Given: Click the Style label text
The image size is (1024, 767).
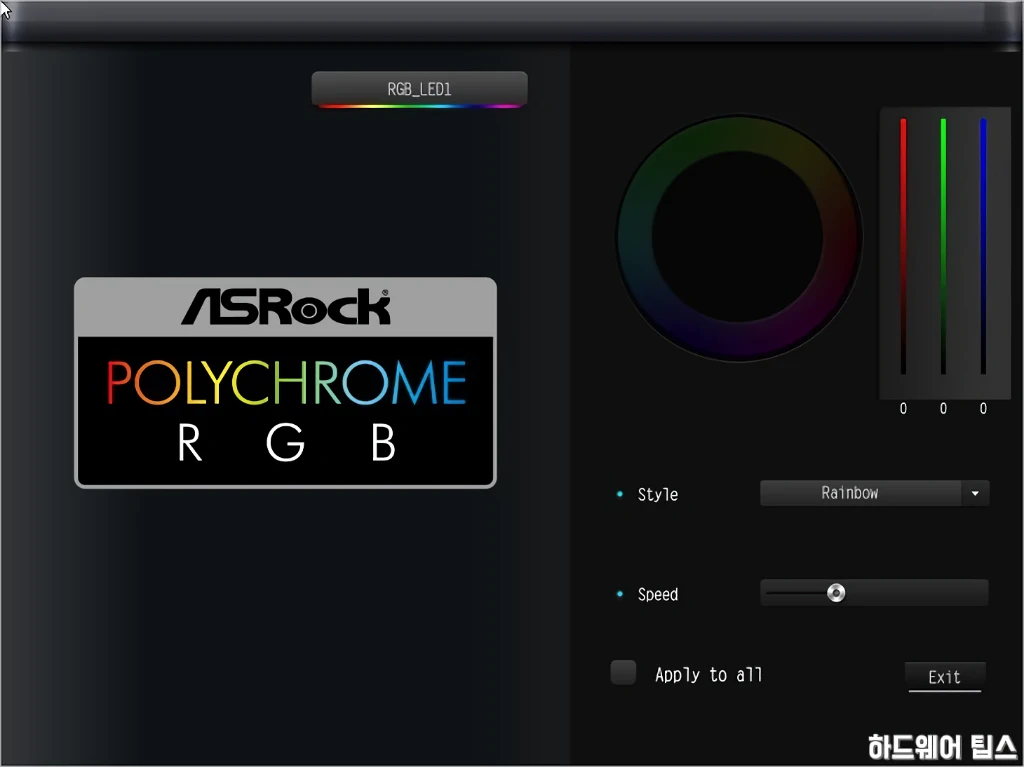Looking at the screenshot, I should coord(658,495).
